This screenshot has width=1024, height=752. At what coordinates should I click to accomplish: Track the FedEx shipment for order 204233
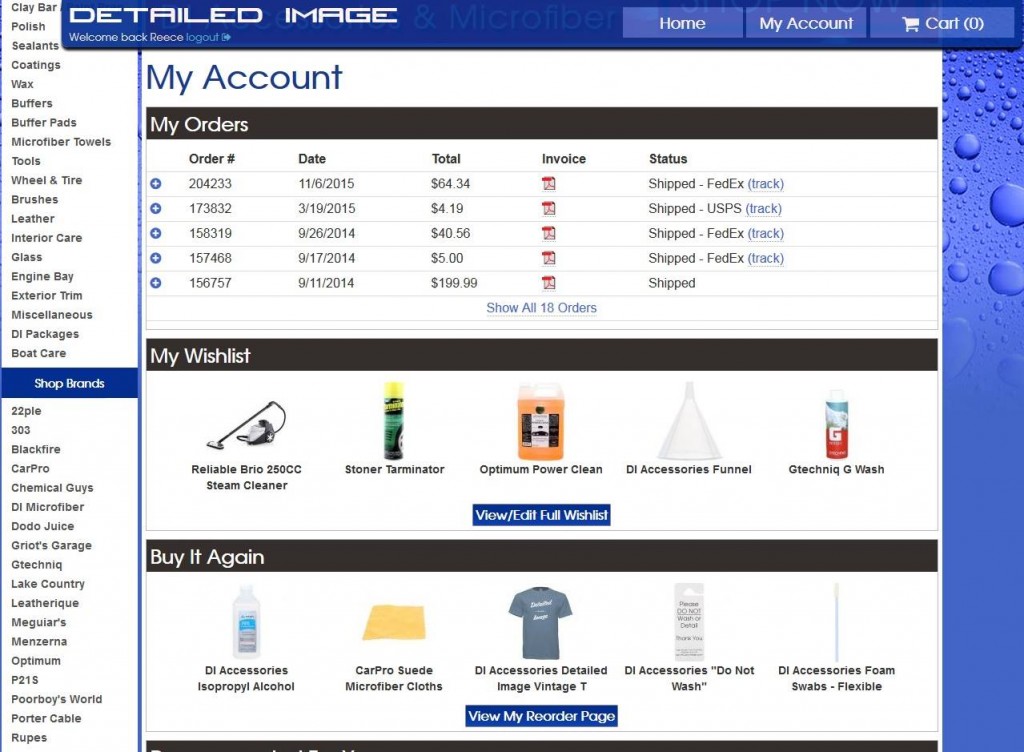point(765,184)
